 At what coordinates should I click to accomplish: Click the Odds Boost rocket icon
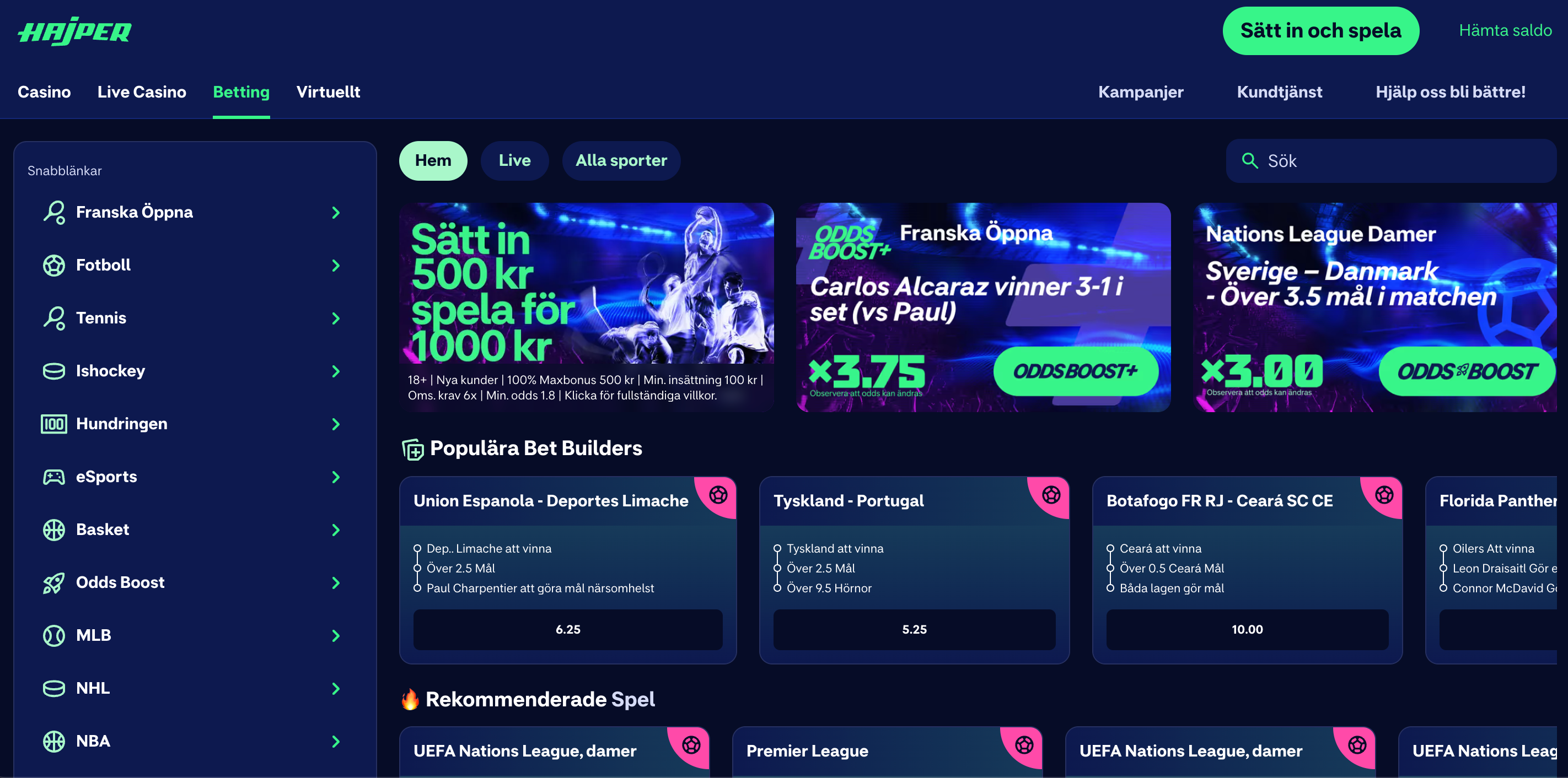point(53,583)
